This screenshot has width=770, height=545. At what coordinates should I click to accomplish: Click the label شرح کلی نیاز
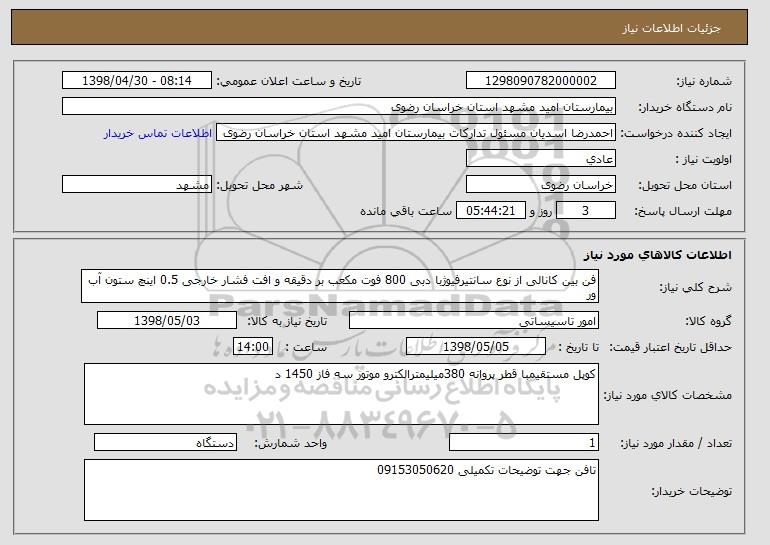[x=695, y=287]
